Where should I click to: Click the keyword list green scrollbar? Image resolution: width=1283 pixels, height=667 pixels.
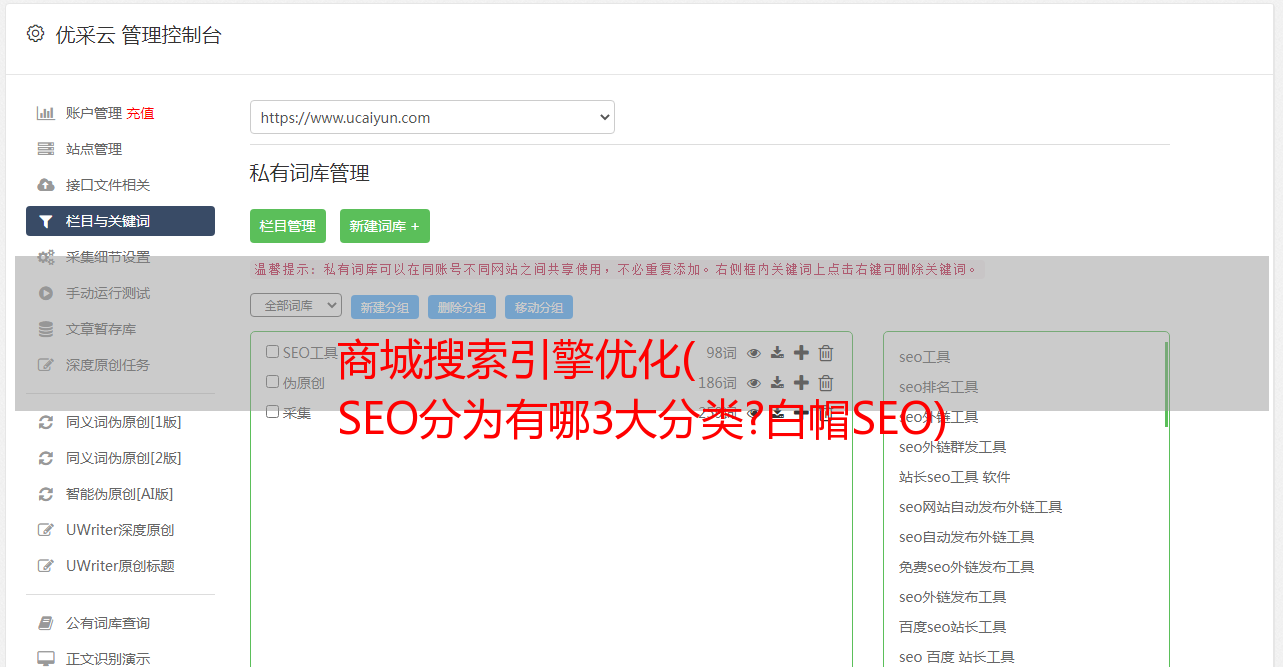click(x=1166, y=384)
